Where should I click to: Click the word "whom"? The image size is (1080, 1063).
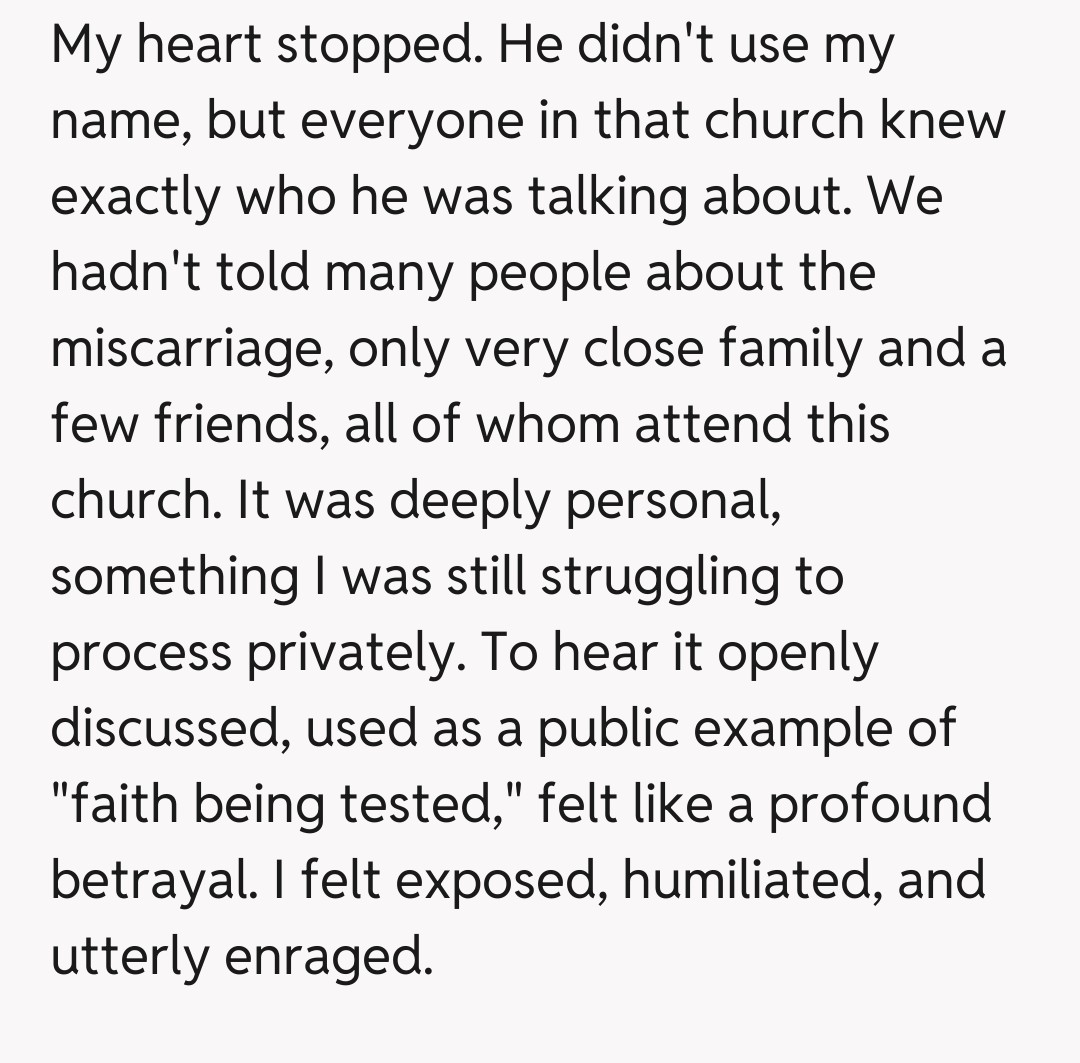pos(549,424)
